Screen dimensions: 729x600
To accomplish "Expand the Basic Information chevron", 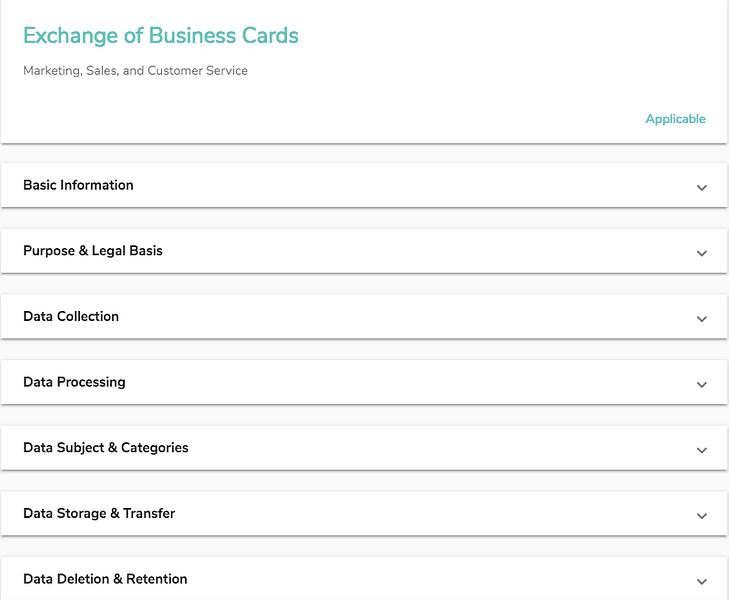I will [702, 188].
